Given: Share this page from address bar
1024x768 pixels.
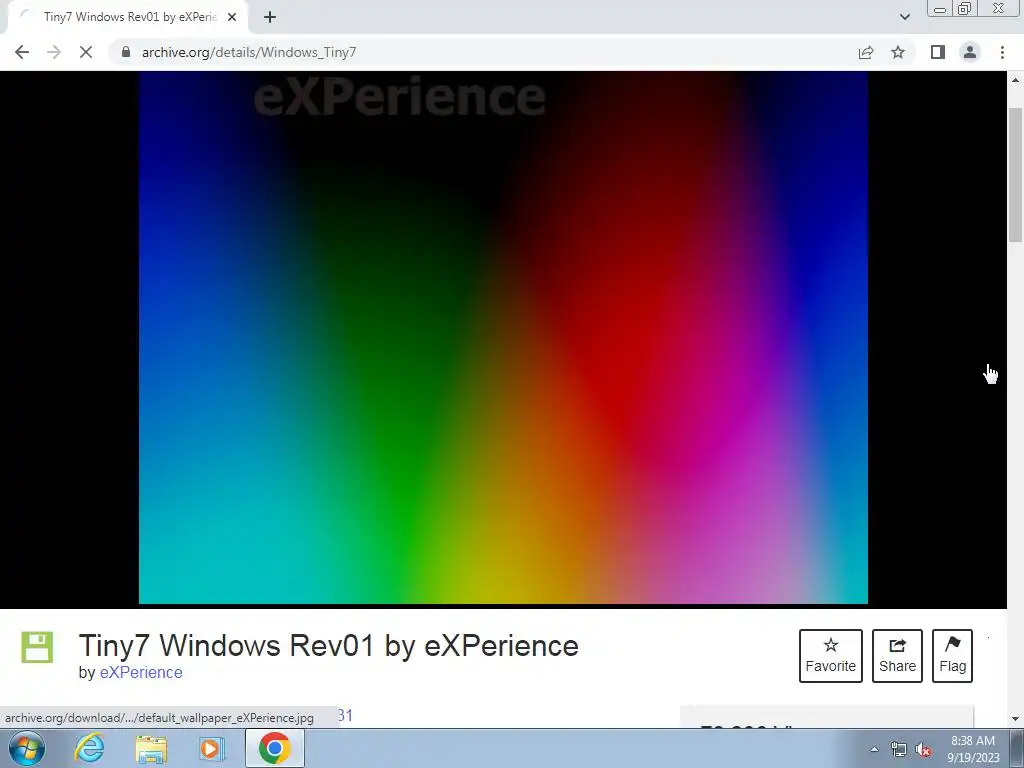Looking at the screenshot, I should point(866,52).
